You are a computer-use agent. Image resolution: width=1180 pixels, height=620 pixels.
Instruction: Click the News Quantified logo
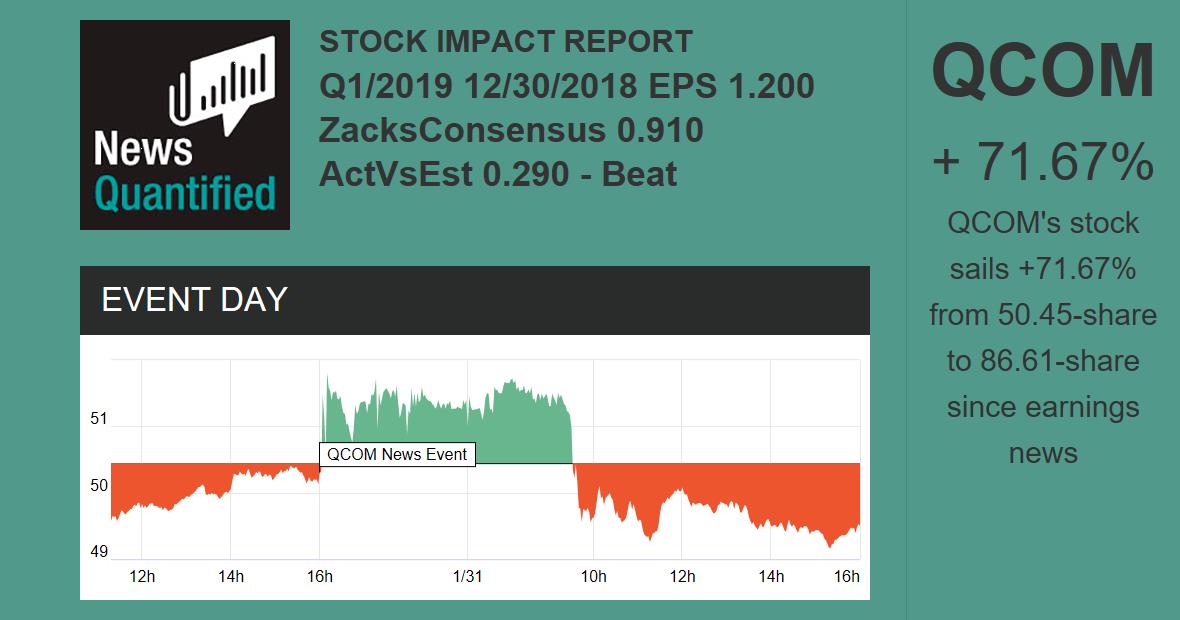tap(185, 125)
